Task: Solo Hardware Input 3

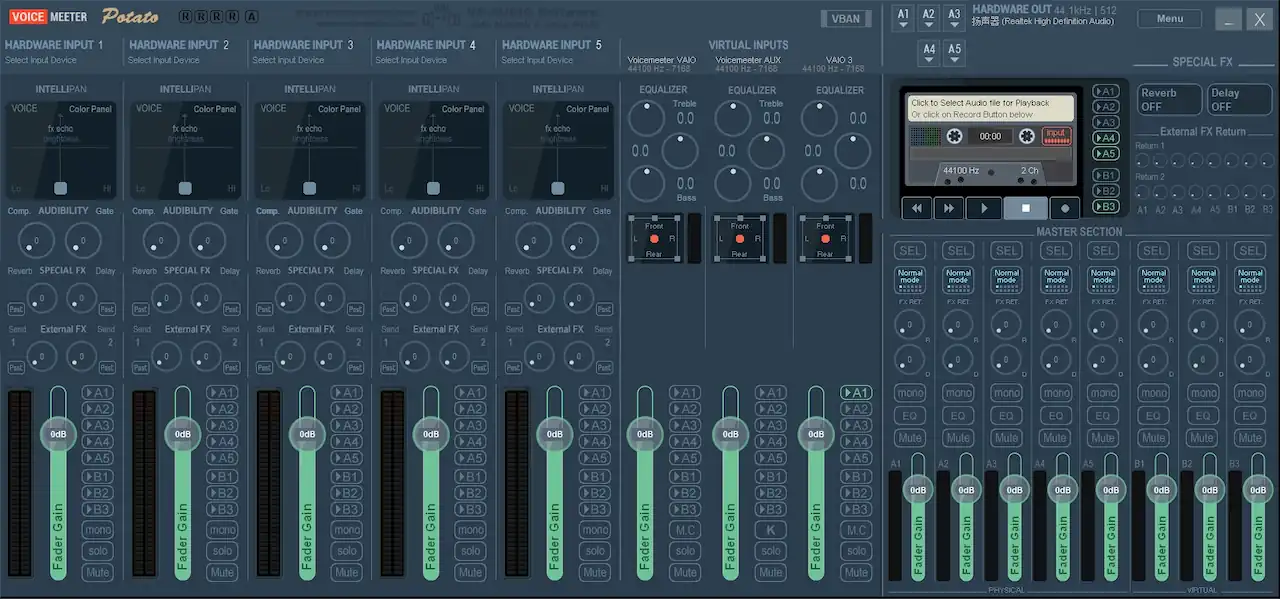Action: pos(346,551)
